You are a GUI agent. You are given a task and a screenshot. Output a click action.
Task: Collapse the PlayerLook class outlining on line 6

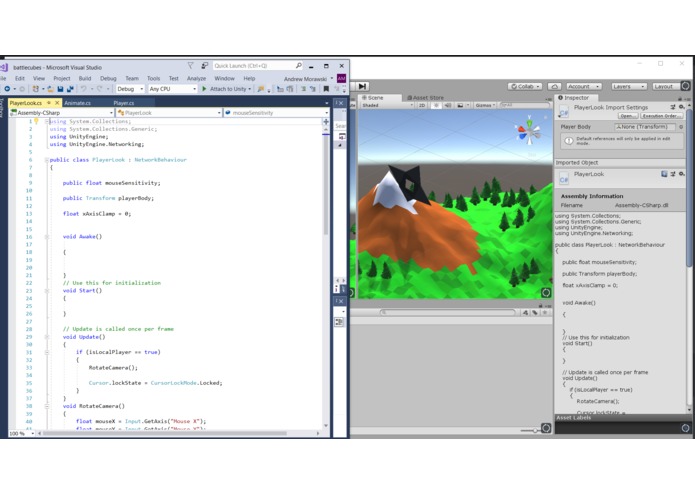tap(47, 160)
